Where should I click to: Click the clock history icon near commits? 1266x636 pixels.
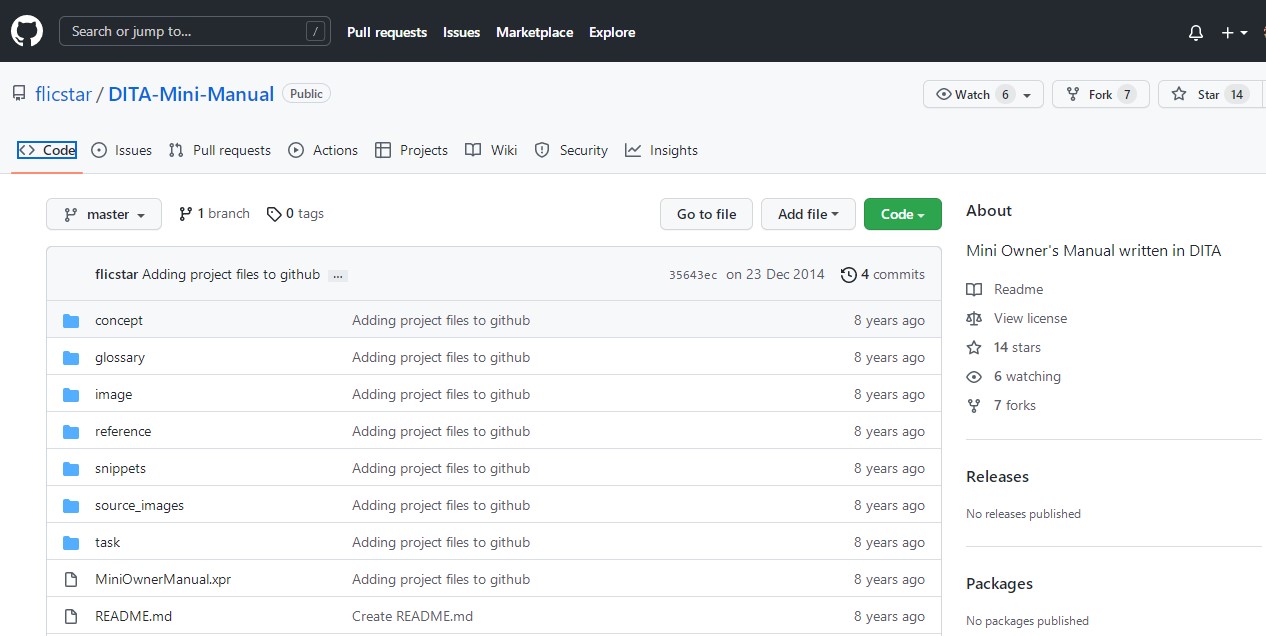[x=849, y=274]
